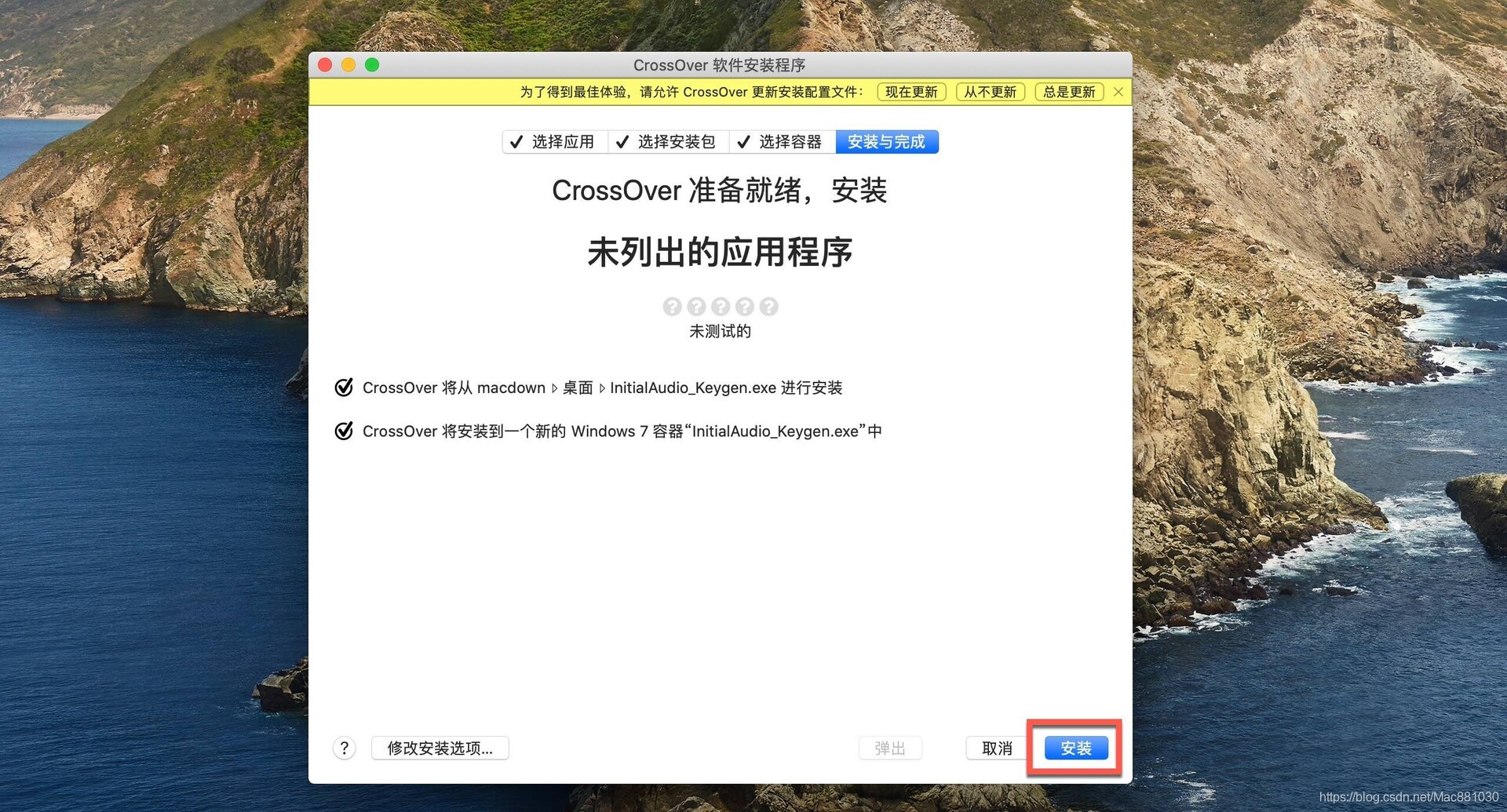Viewport: 1507px width, 812px height.
Task: Switch to the 选择安装包 tab
Action: pyautogui.click(x=669, y=142)
